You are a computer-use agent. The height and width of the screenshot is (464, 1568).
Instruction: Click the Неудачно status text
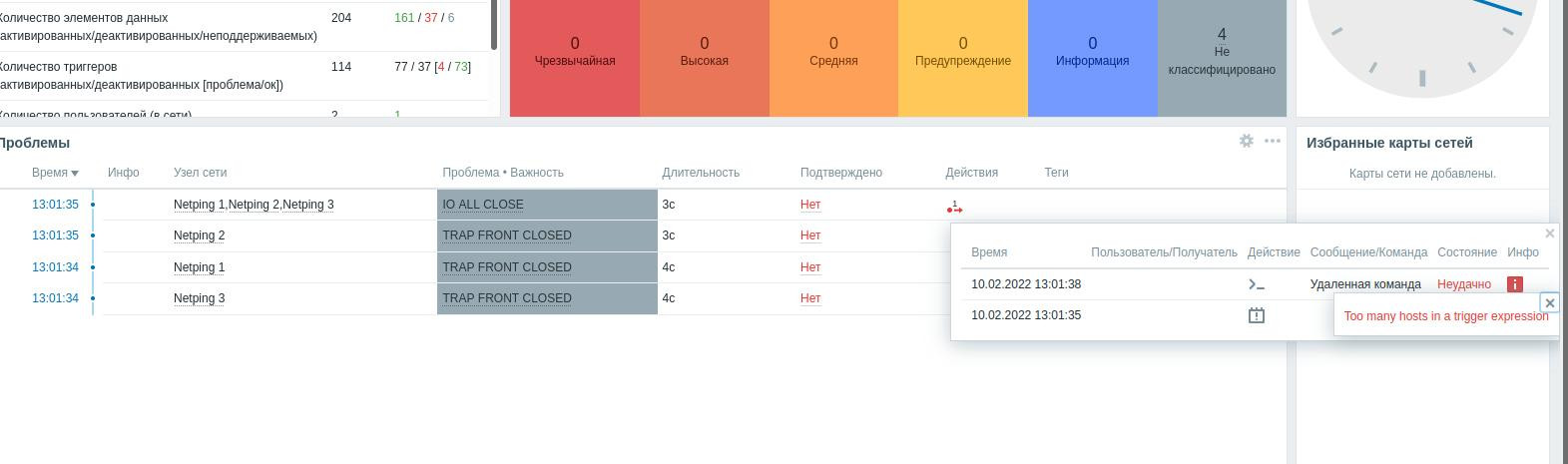(1464, 284)
